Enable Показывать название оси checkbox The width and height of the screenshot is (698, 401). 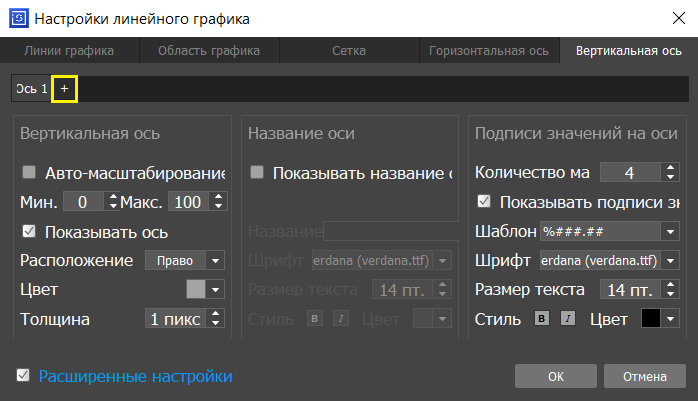pyautogui.click(x=258, y=172)
